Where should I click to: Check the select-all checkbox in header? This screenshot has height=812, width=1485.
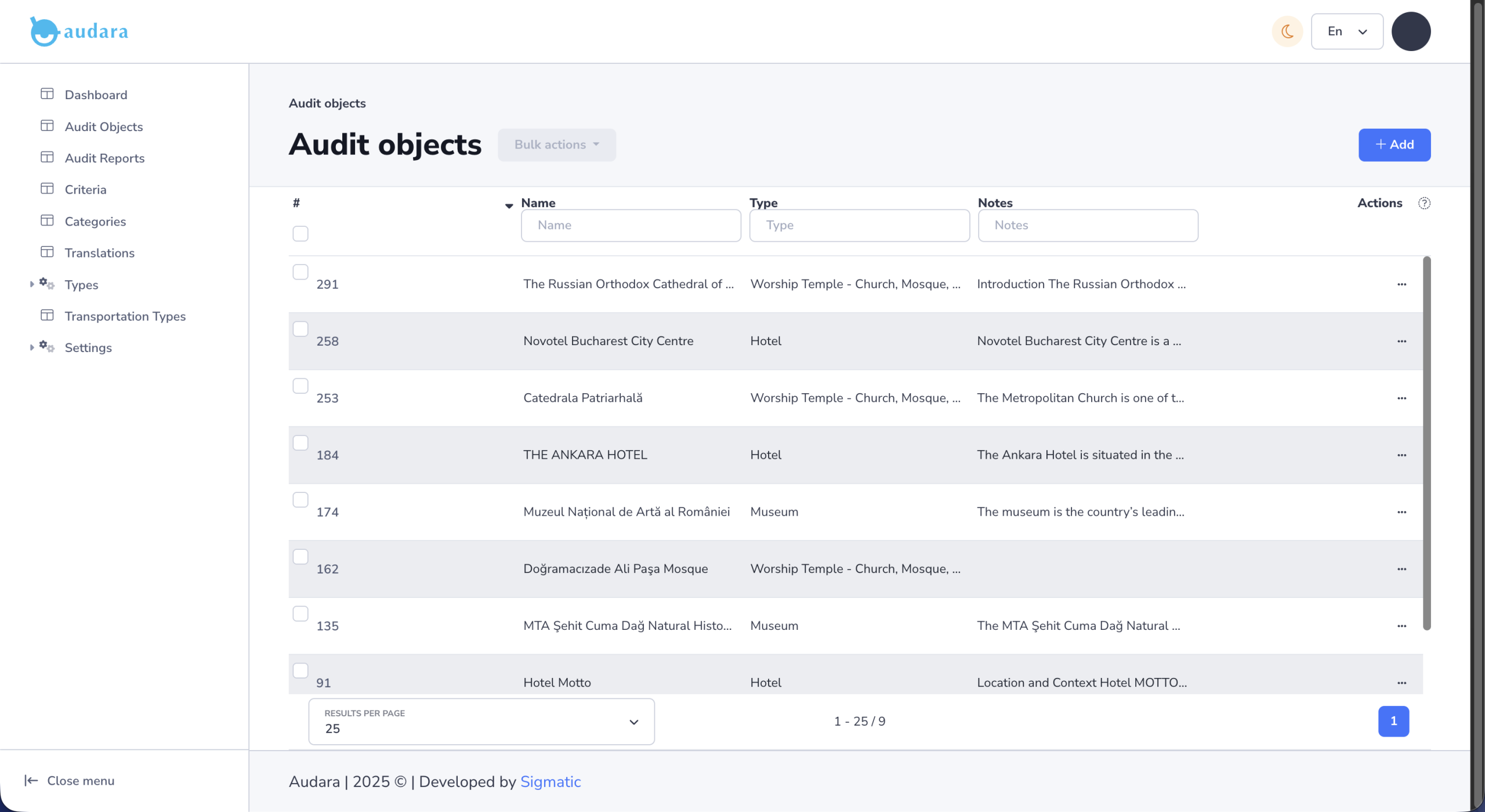coord(300,234)
